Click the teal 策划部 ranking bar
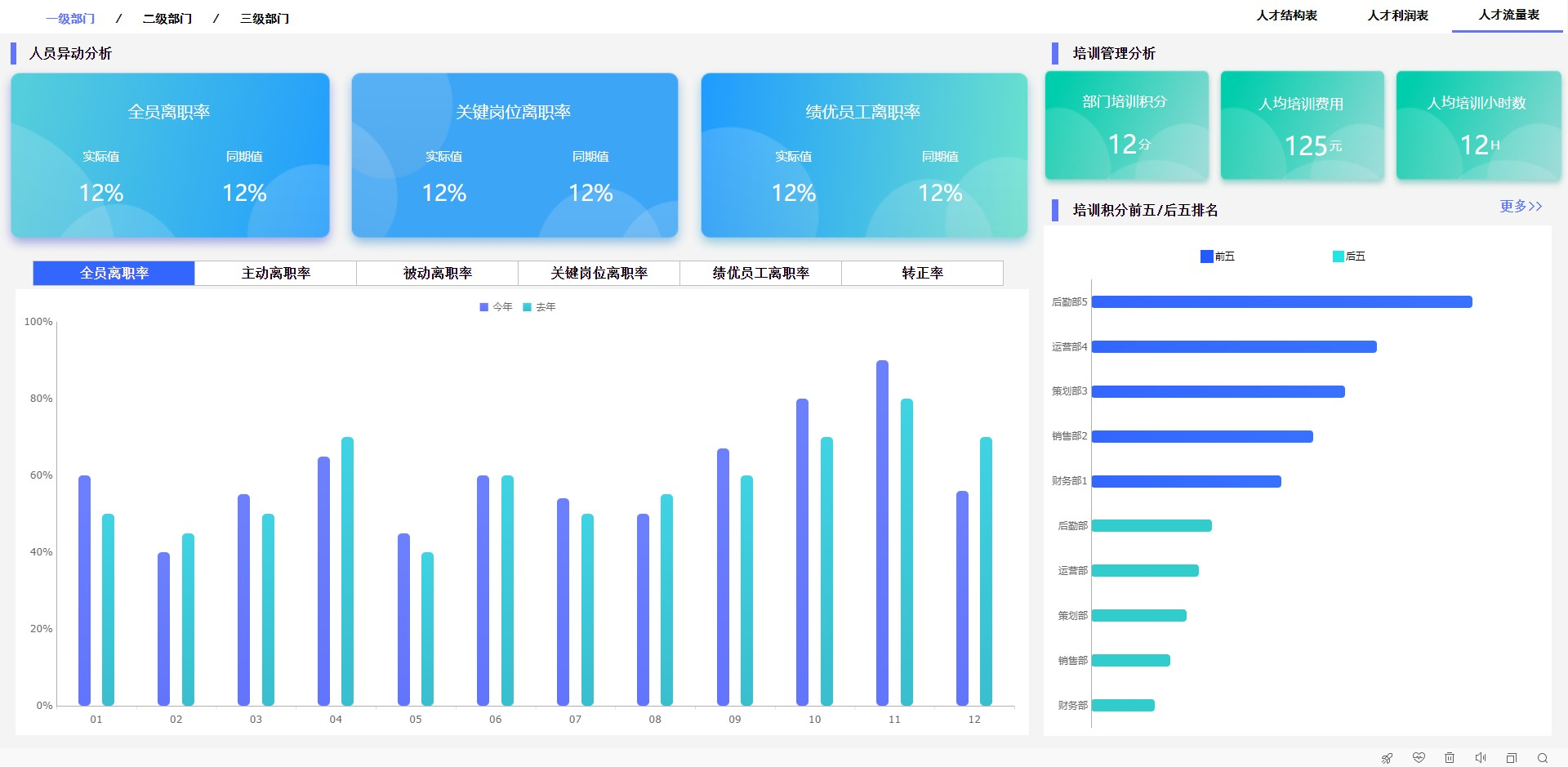 [x=1139, y=616]
